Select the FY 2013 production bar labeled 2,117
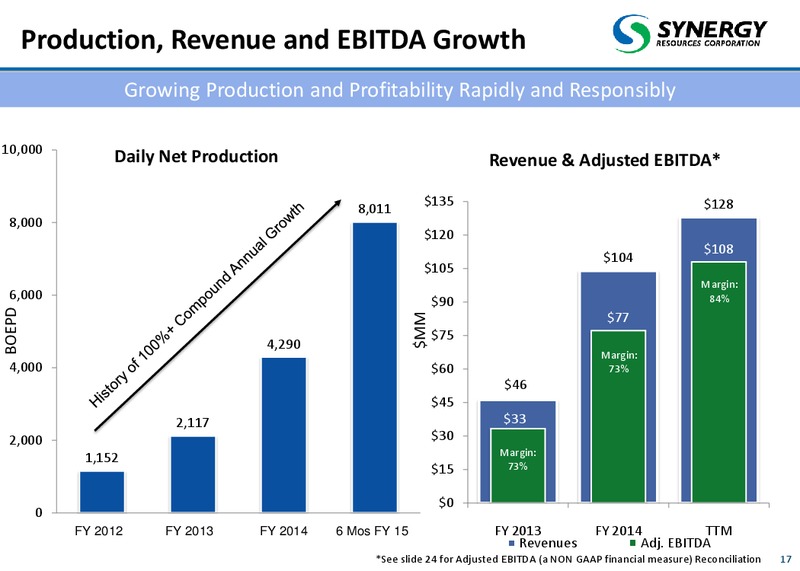800x571 pixels. coord(193,475)
